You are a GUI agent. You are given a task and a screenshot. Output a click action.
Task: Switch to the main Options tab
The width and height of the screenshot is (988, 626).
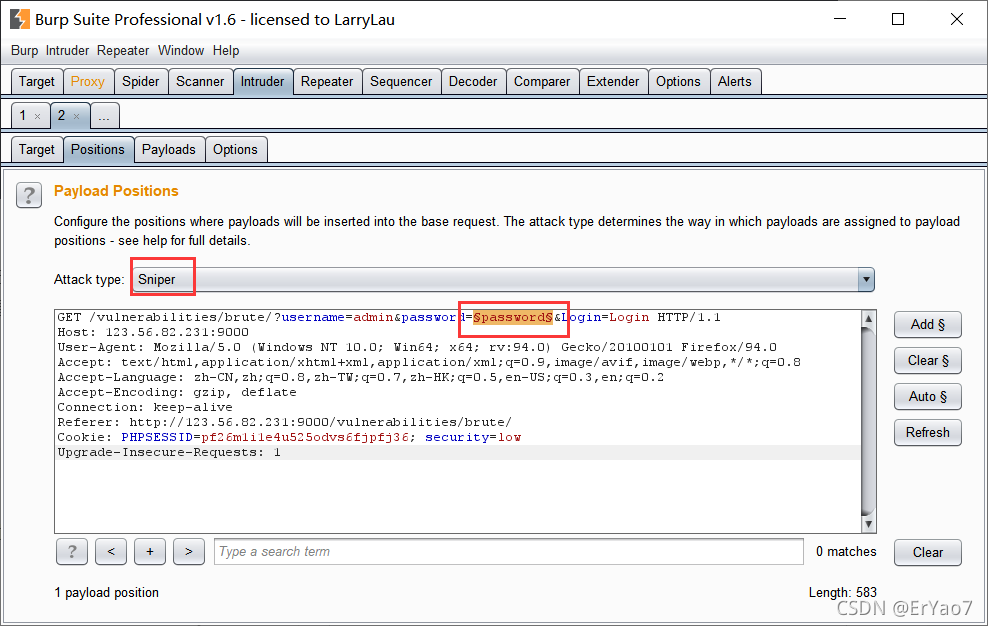point(678,81)
